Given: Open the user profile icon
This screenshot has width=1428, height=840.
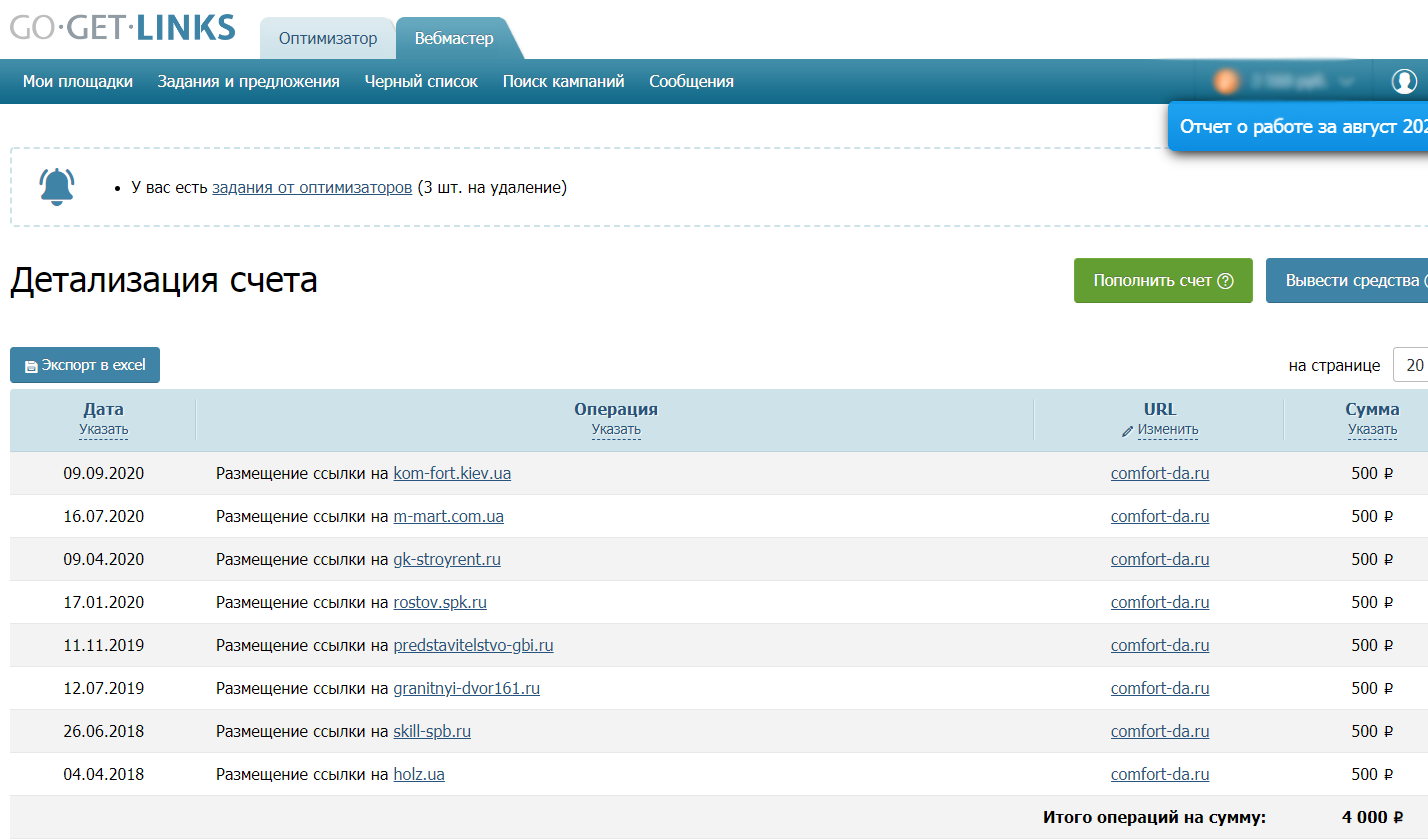Looking at the screenshot, I should pyautogui.click(x=1404, y=81).
